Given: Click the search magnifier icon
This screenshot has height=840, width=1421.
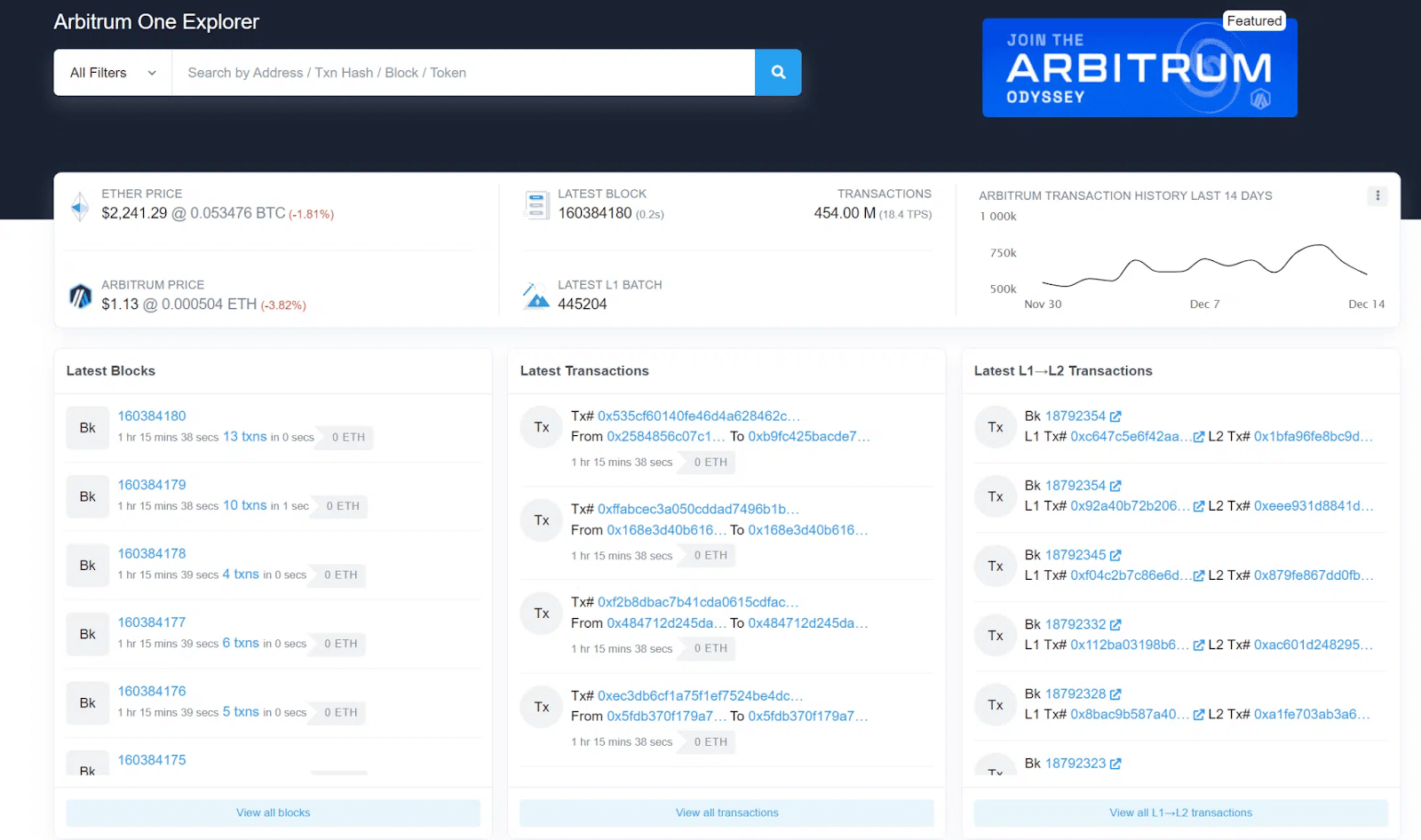Looking at the screenshot, I should 777,72.
